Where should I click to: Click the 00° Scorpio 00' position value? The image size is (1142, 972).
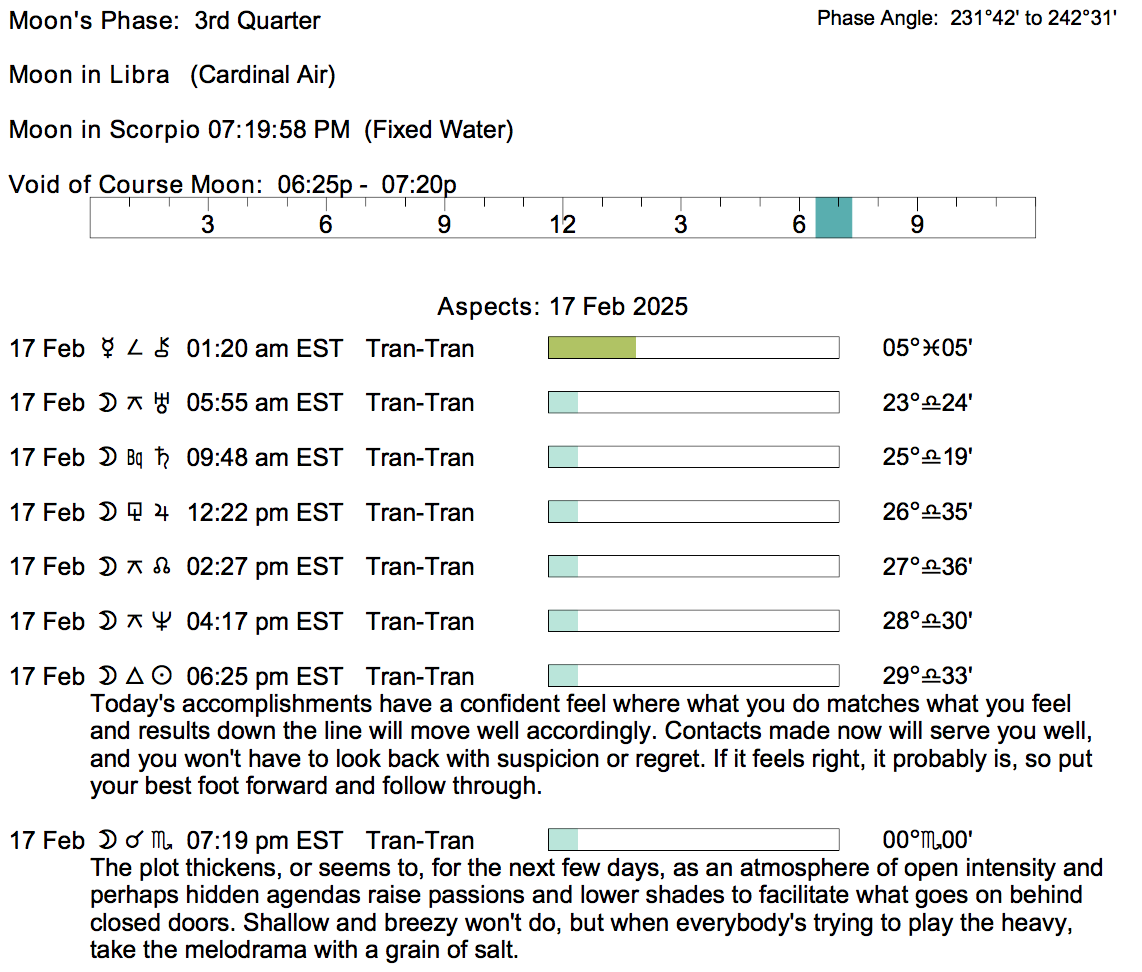[927, 841]
